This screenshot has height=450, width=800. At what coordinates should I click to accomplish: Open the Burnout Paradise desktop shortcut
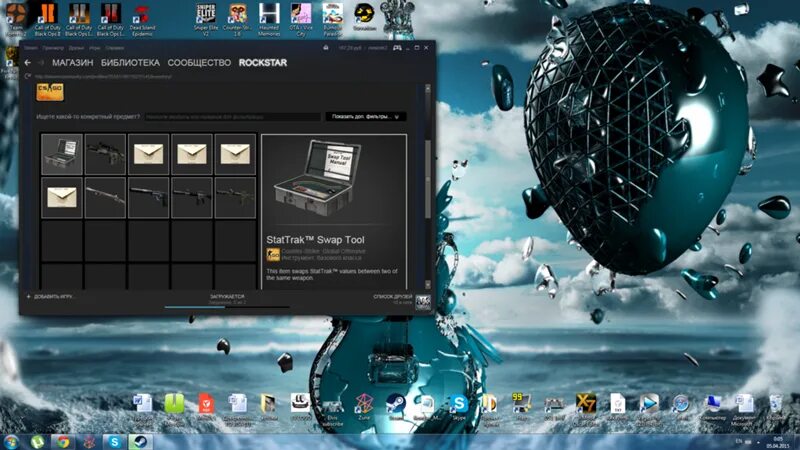click(333, 19)
